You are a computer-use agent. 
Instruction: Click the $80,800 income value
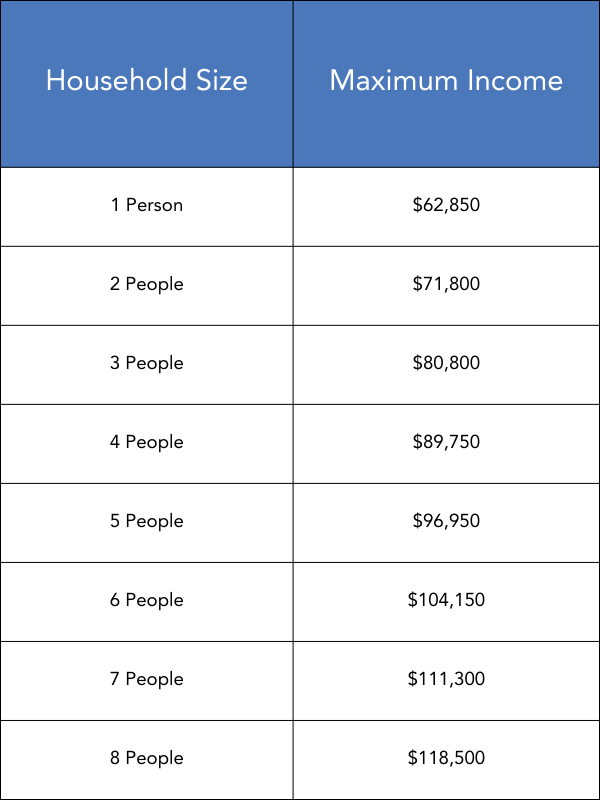(x=446, y=363)
